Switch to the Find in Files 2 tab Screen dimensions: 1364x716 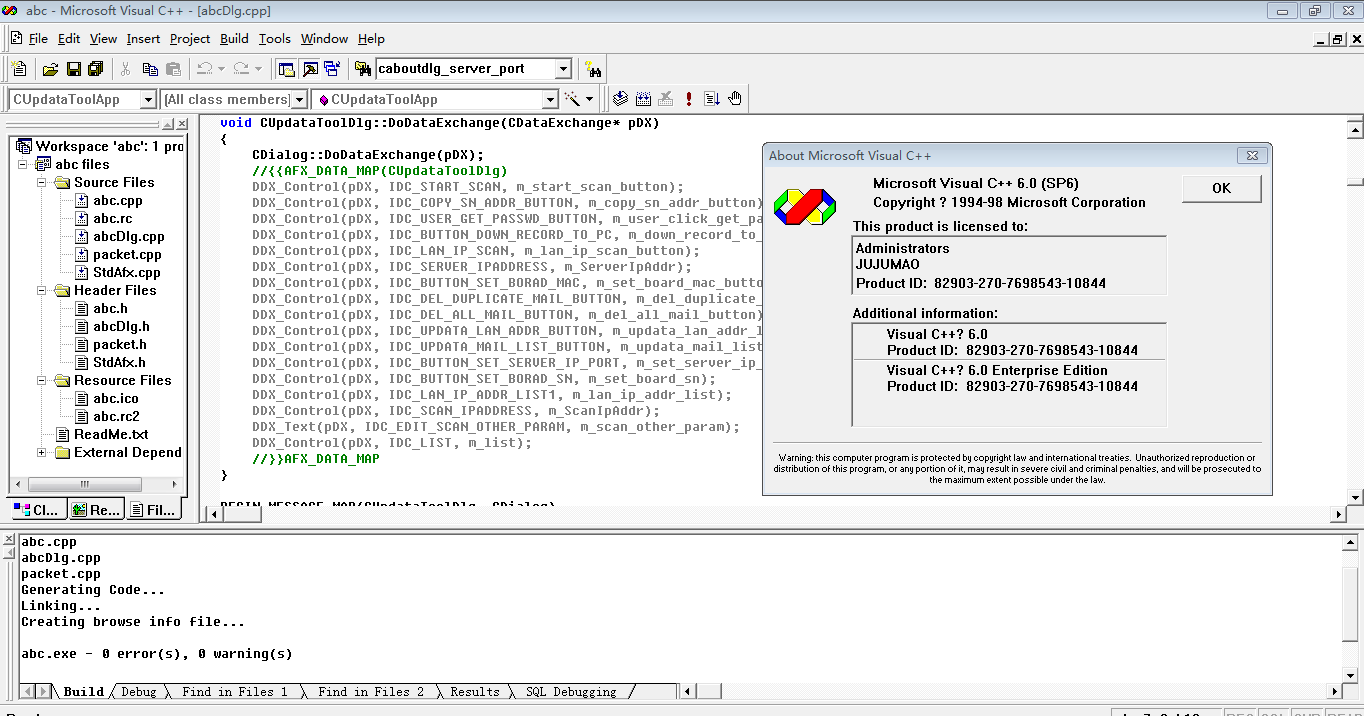pos(370,691)
